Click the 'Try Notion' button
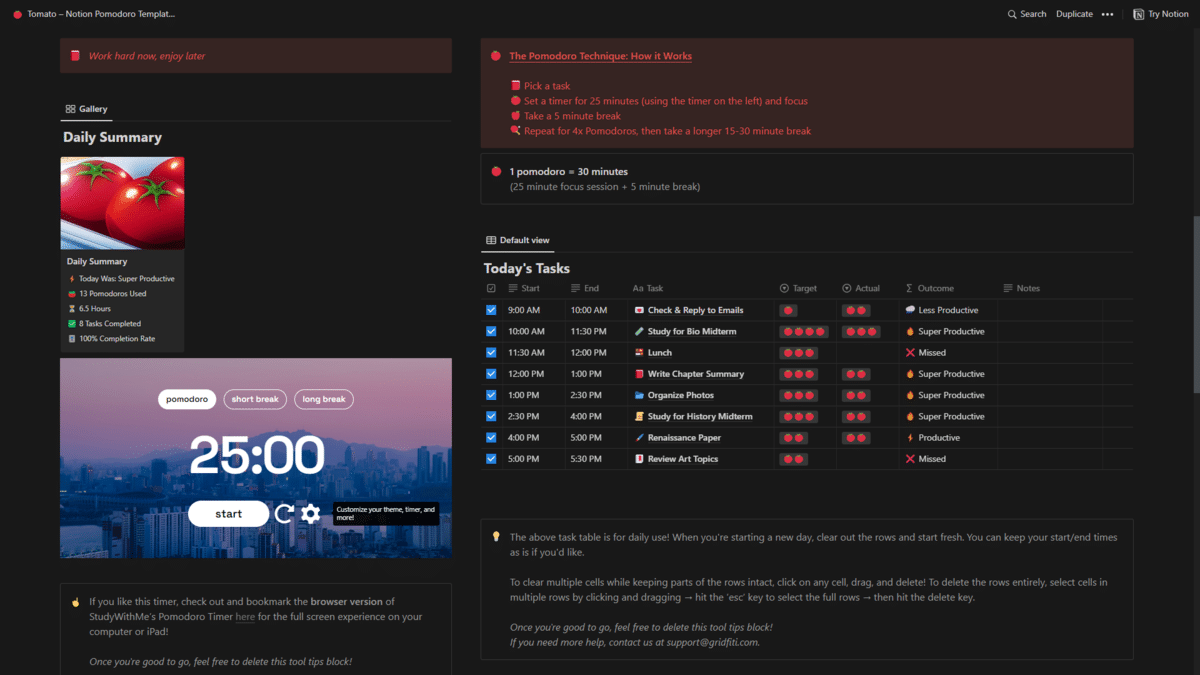 1161,14
